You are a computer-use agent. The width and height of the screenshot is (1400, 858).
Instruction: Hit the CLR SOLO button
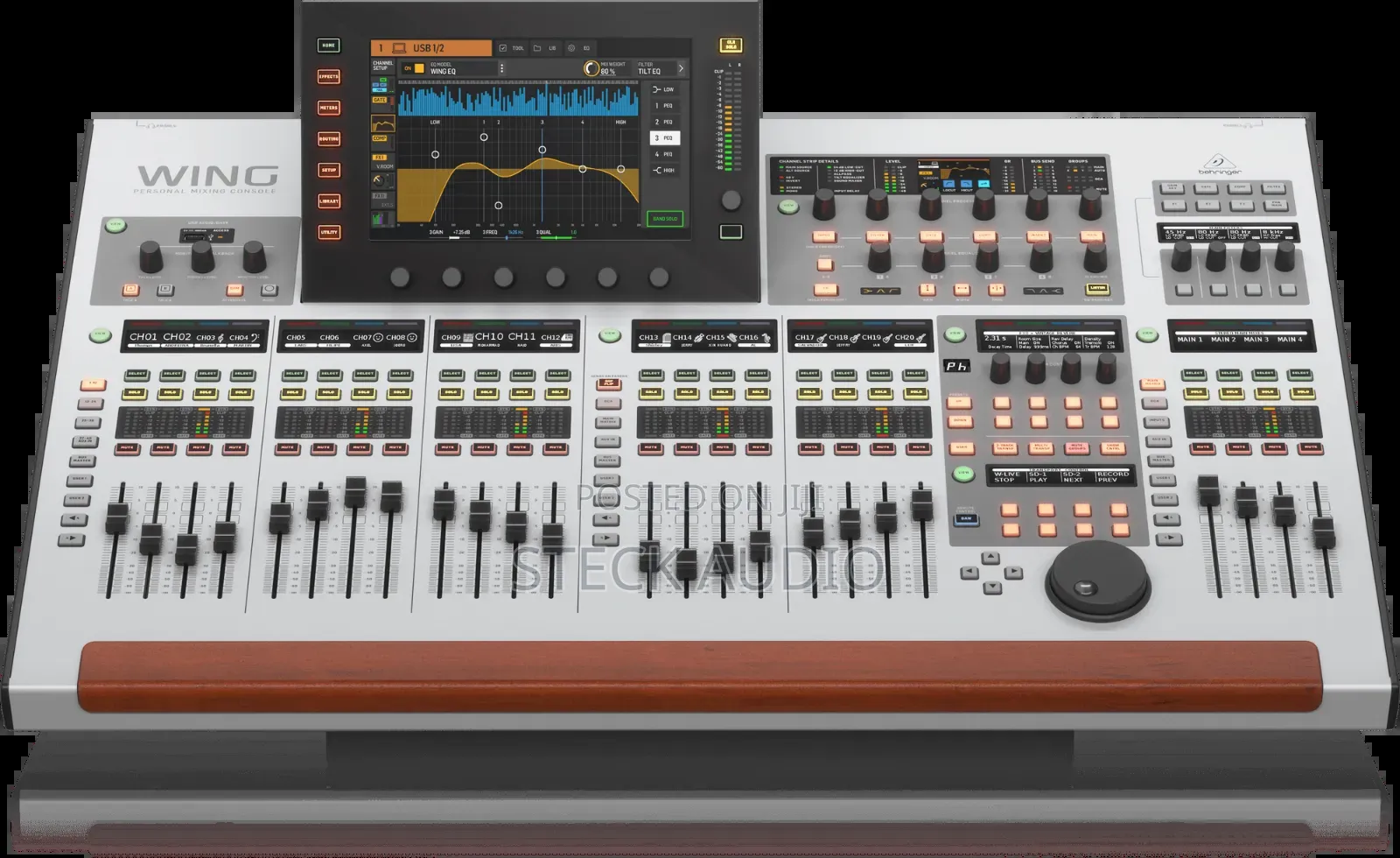(731, 46)
